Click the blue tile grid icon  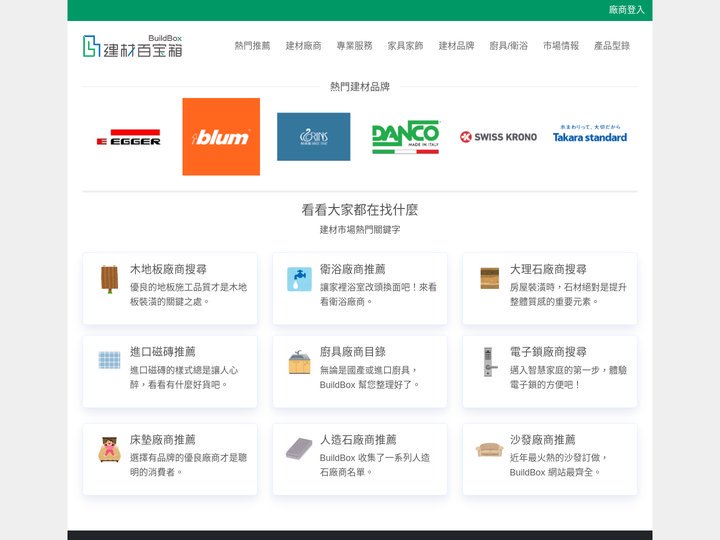point(109,360)
